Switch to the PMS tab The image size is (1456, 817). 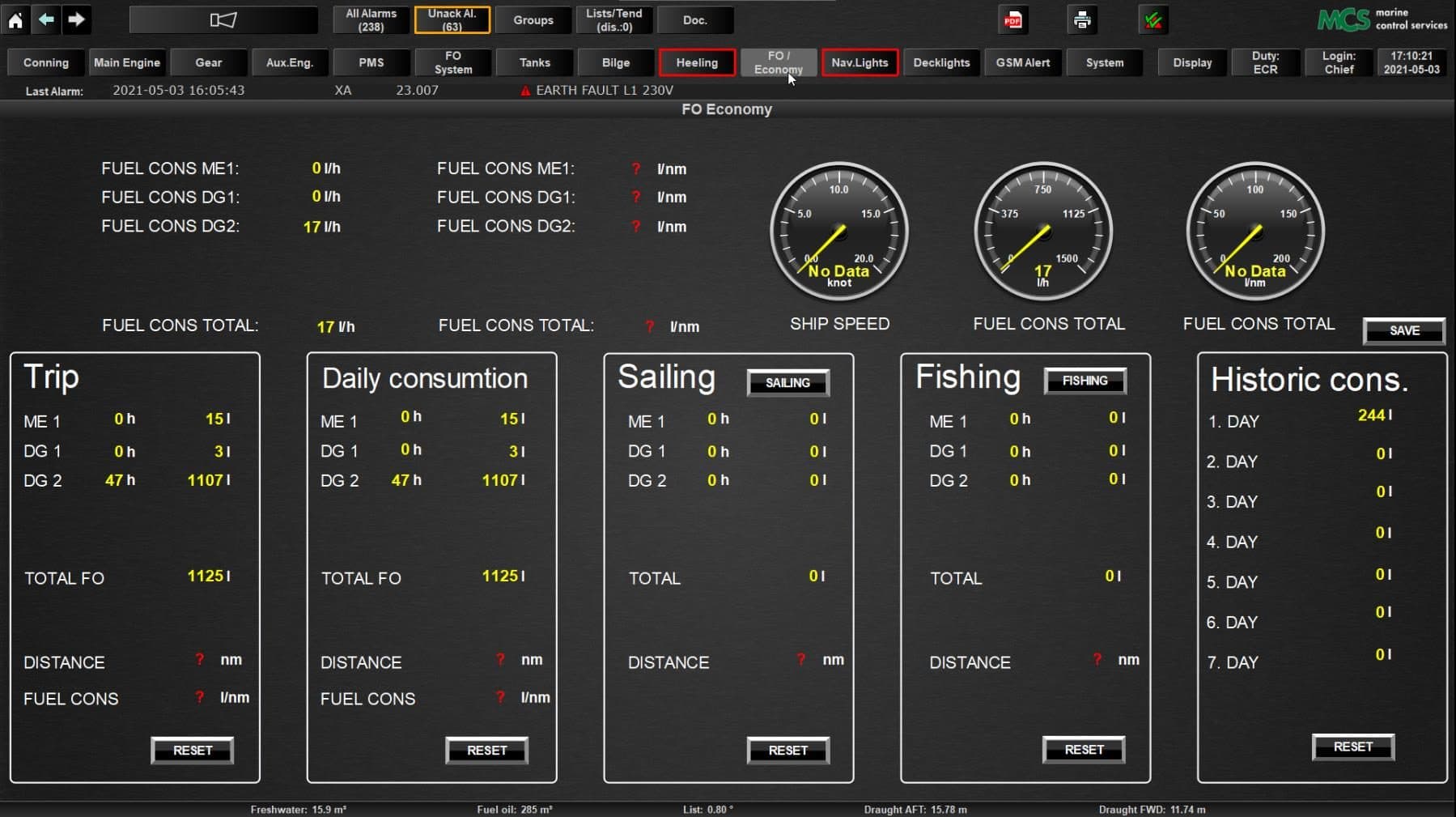coord(371,62)
